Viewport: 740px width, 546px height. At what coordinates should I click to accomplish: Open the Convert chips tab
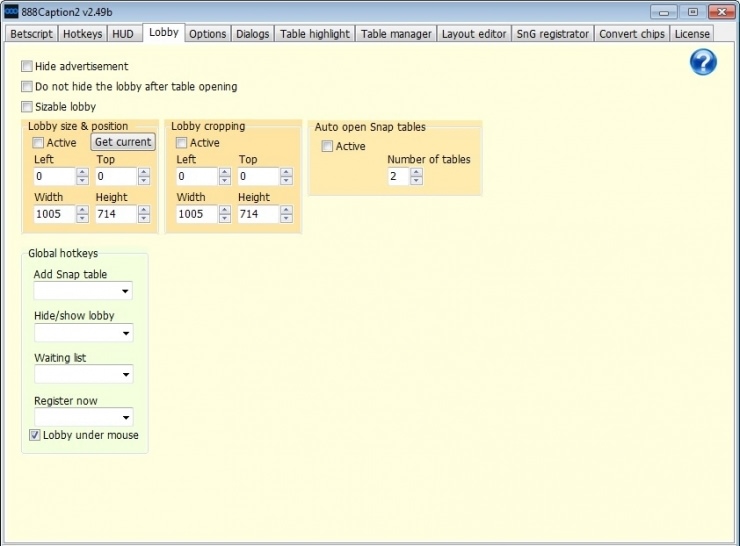(632, 34)
